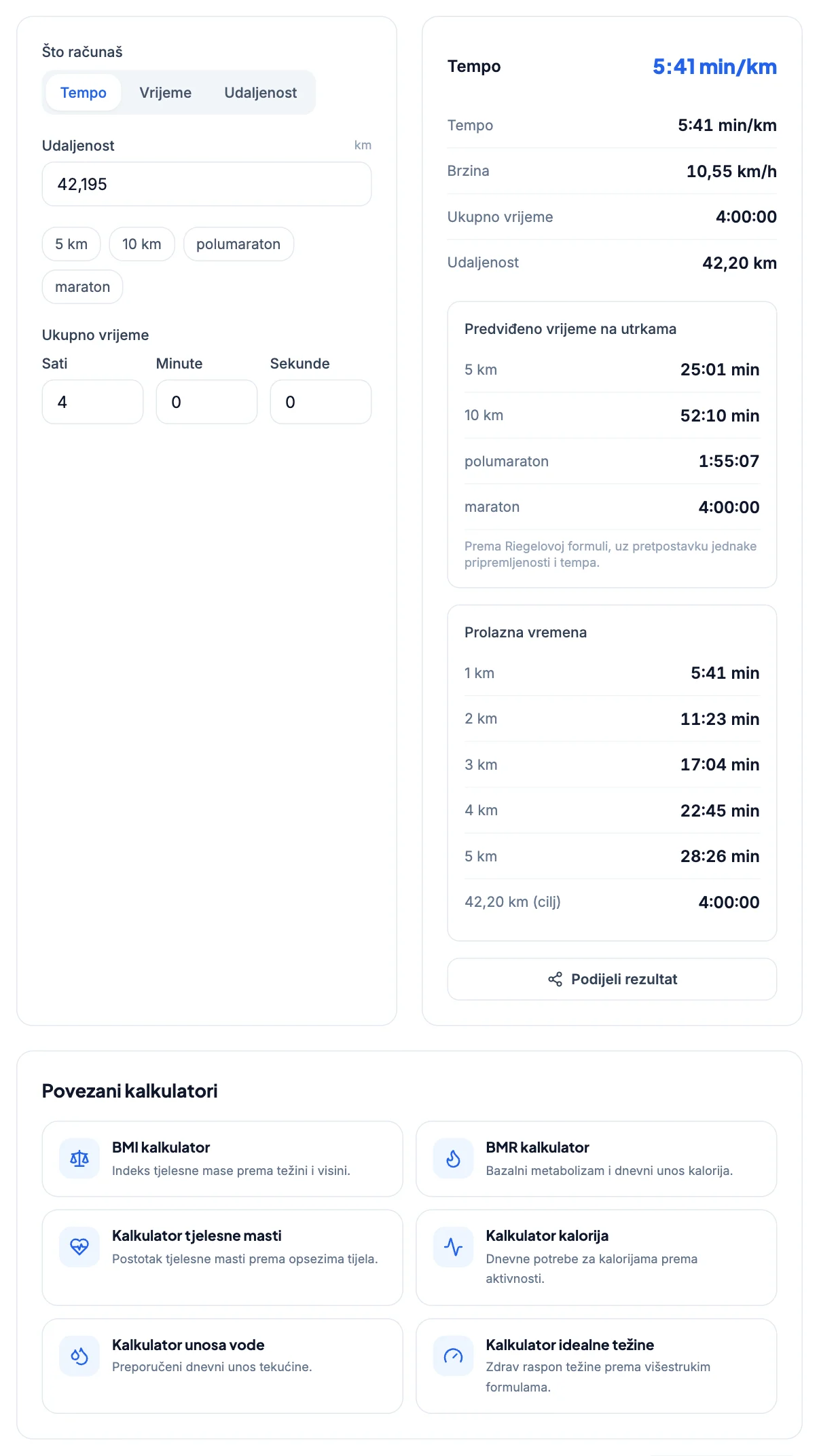Switch to the Udaljenost tab
This screenshot has height=1456, width=819.
coord(261,92)
